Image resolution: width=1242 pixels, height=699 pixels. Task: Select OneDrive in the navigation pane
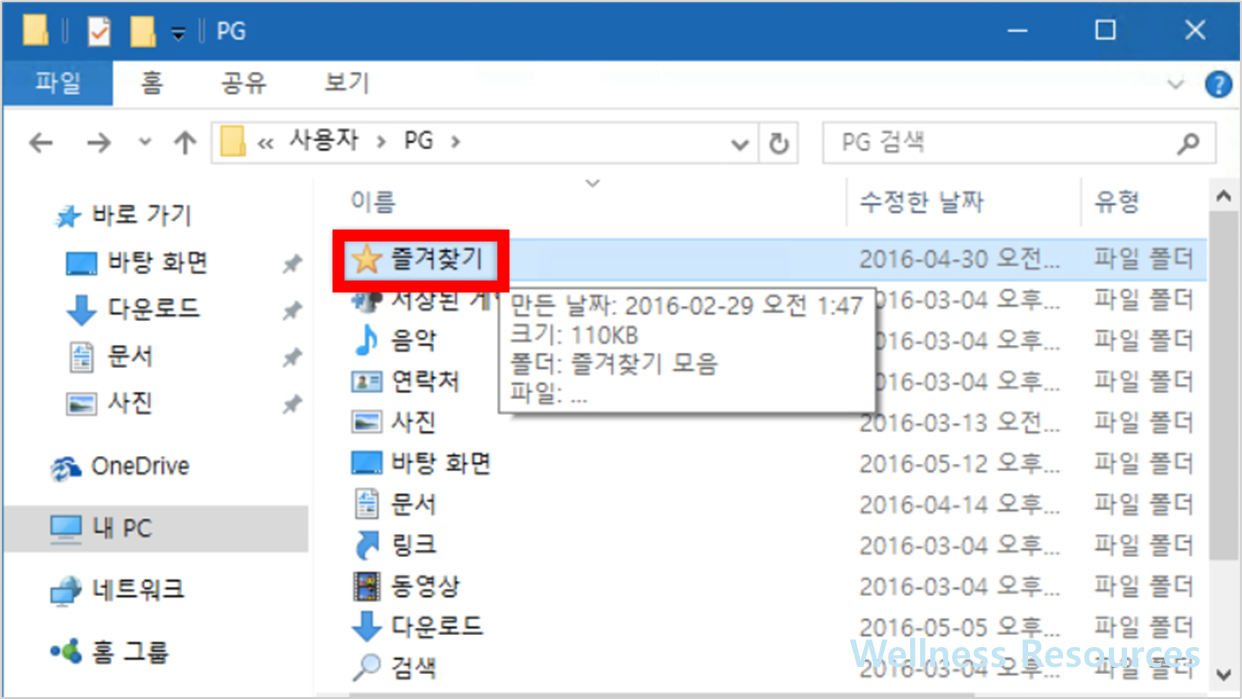140,466
